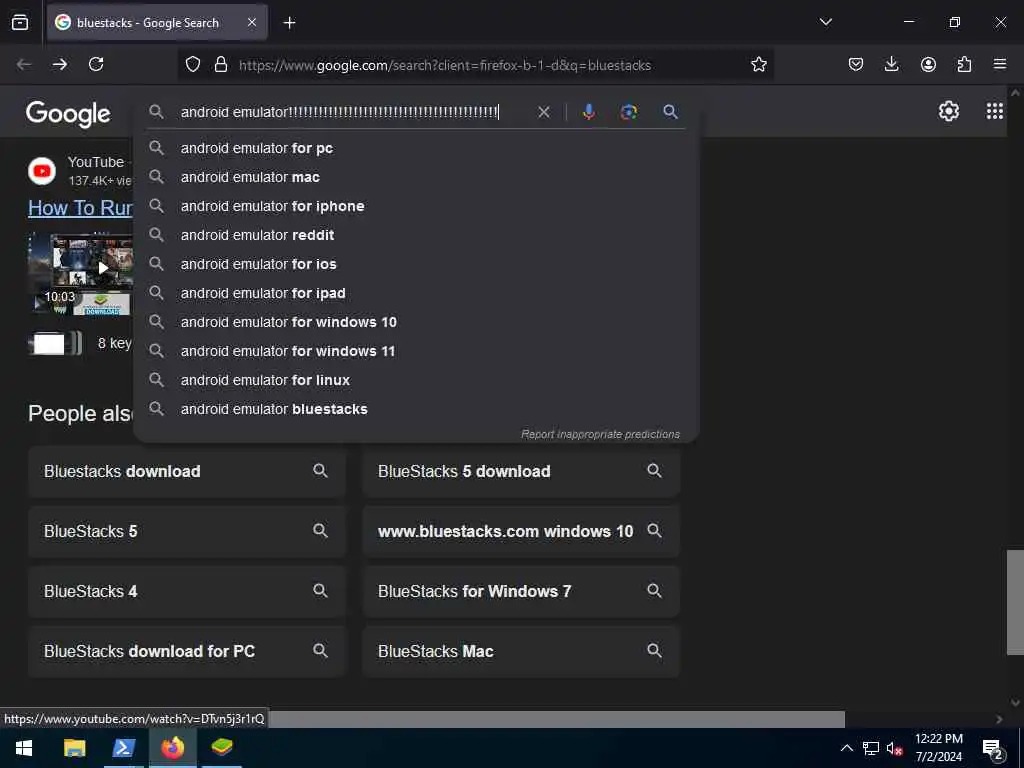Open Windows notification center
Screen dimensions: 1024x768
pos(993,749)
